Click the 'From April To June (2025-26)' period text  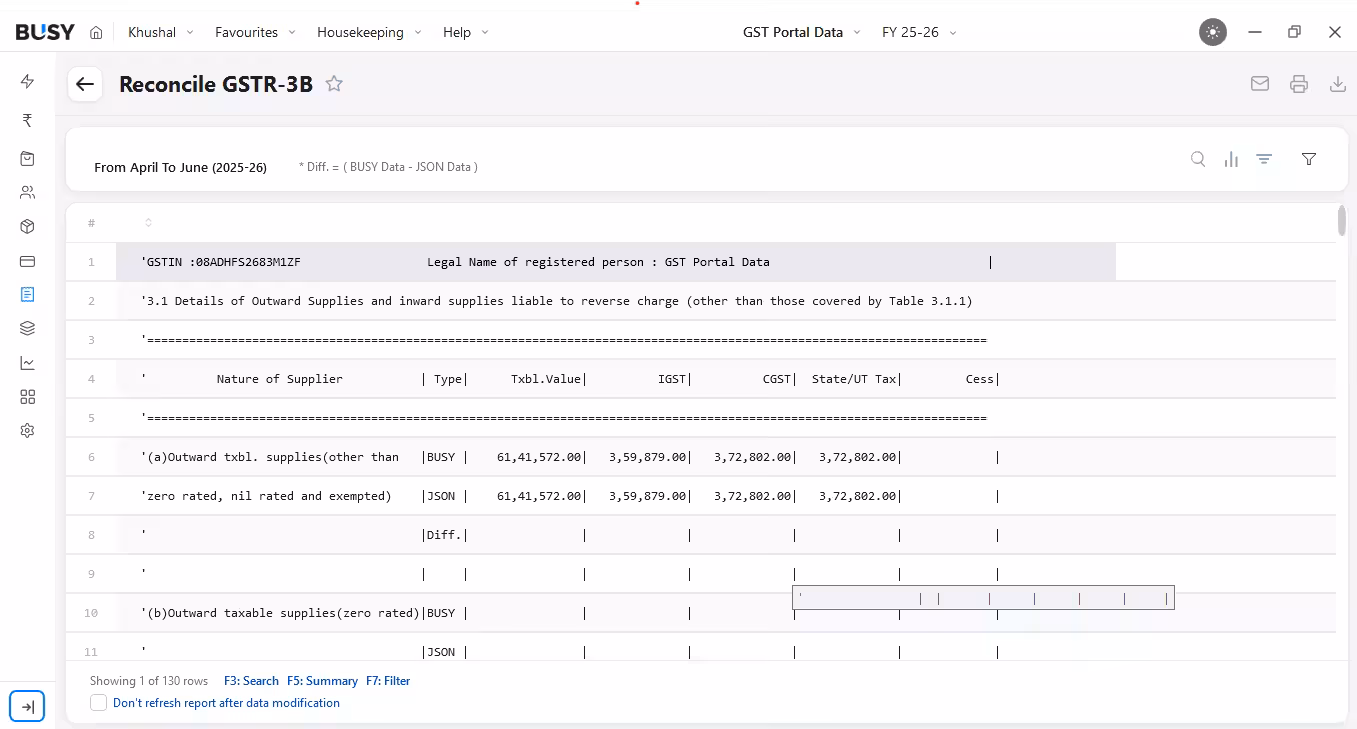pyautogui.click(x=180, y=167)
